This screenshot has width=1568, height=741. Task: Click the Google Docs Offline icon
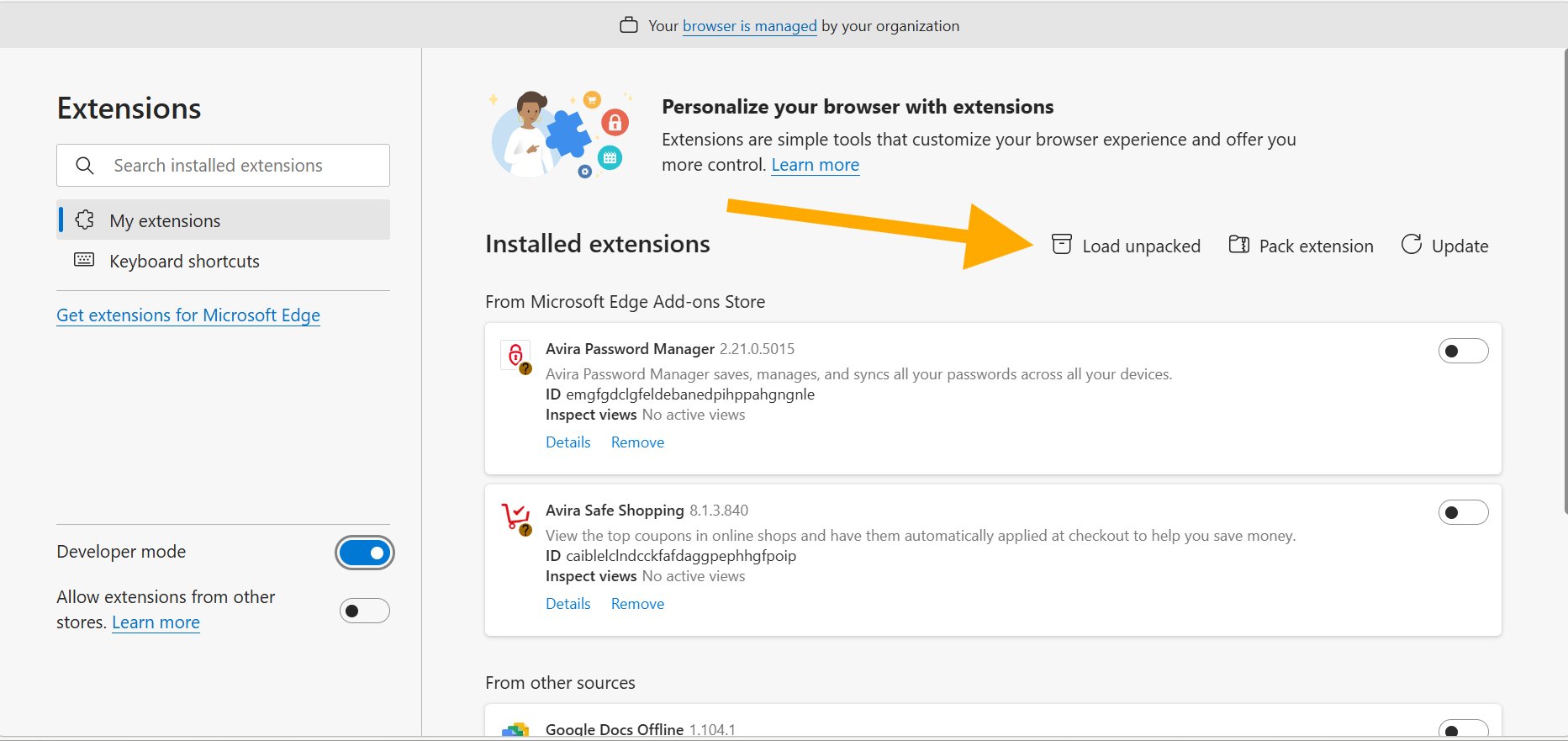(x=515, y=730)
